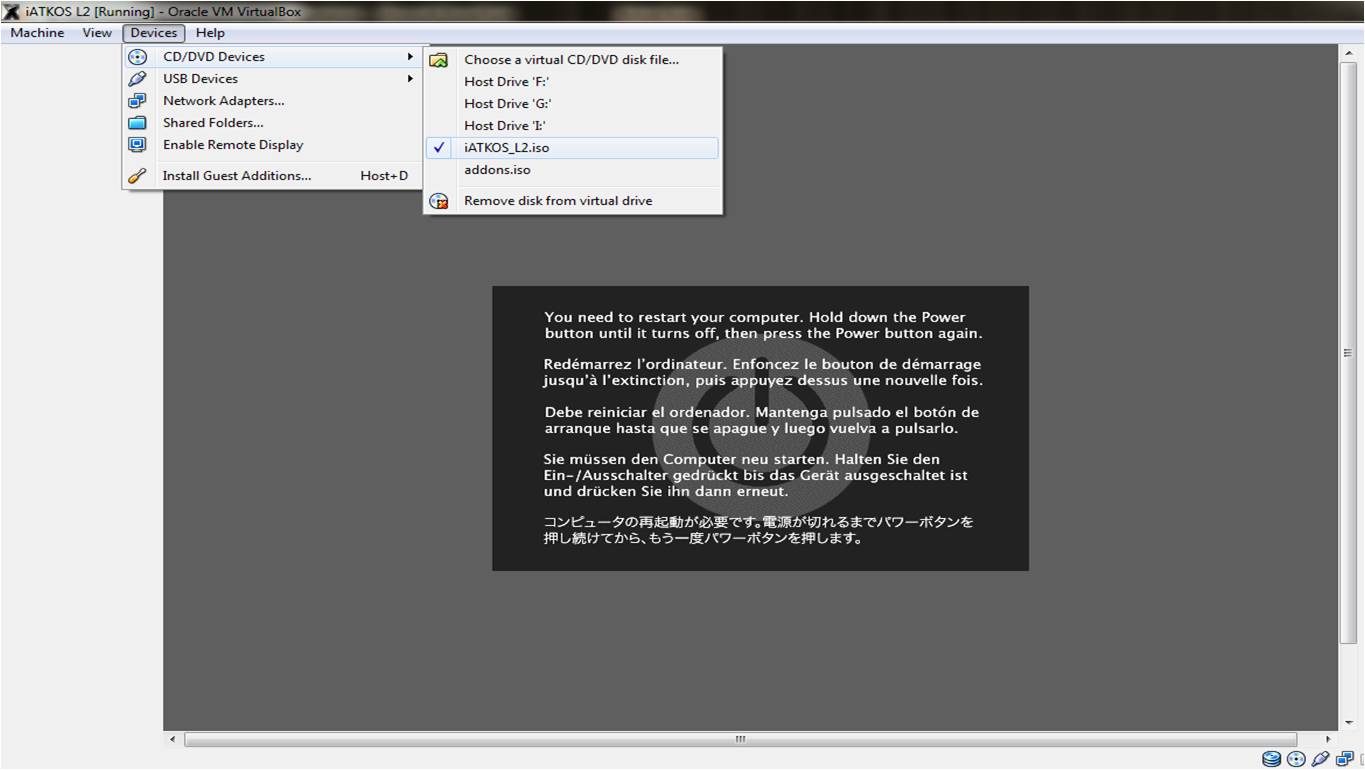Viewport: 1365px width, 770px height.
Task: Click the Shared Folders folder icon
Action: coord(138,123)
